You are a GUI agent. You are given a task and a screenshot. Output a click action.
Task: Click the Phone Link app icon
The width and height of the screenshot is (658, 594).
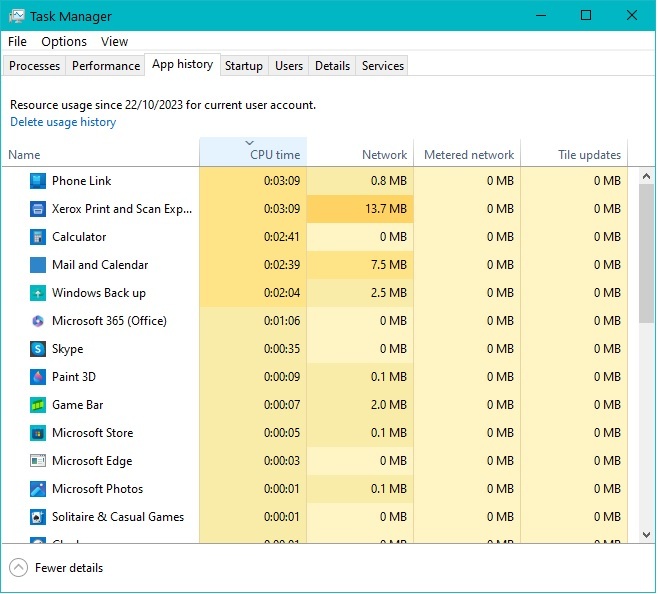(38, 181)
